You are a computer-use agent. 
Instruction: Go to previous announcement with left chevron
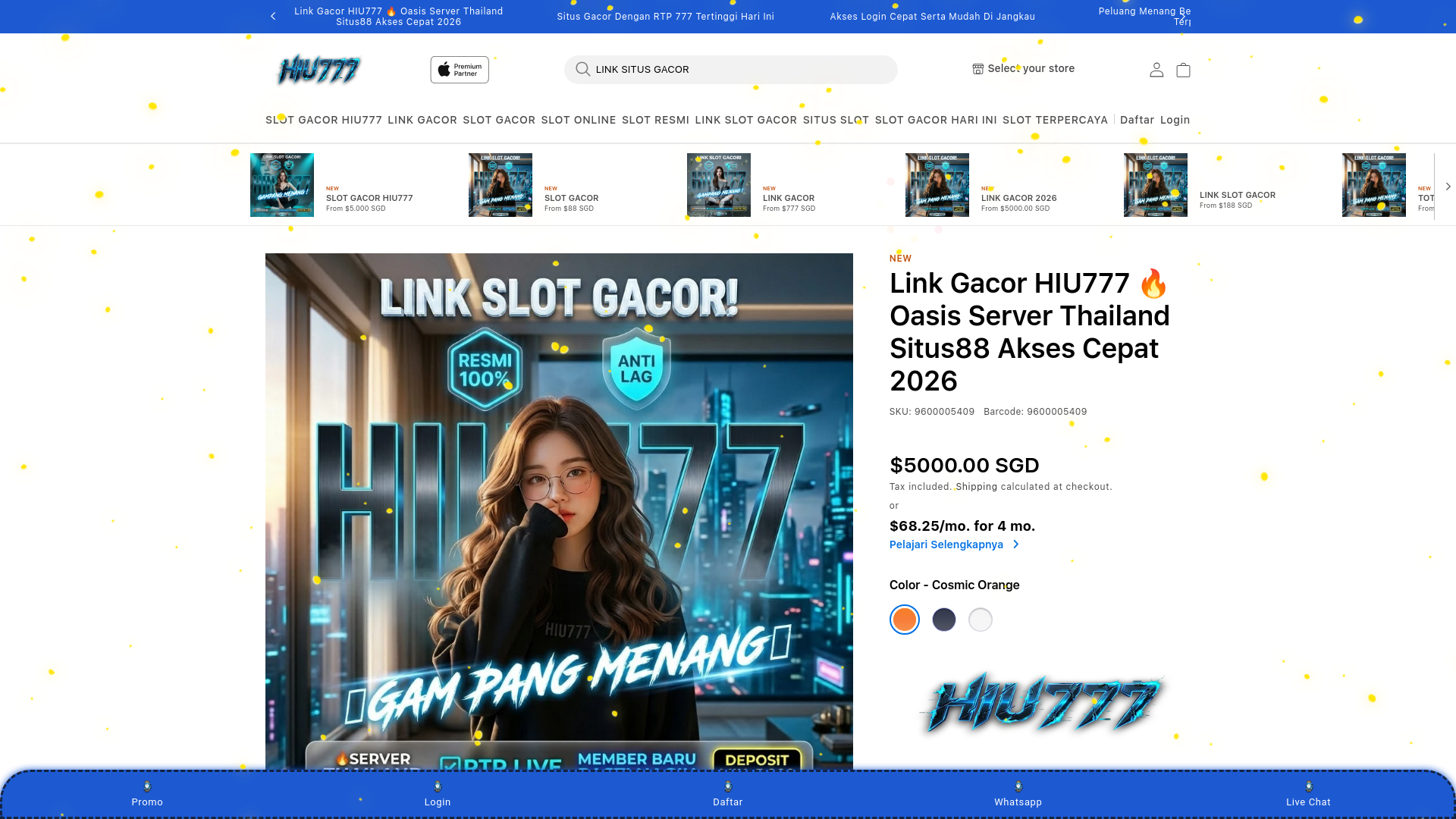tap(273, 16)
